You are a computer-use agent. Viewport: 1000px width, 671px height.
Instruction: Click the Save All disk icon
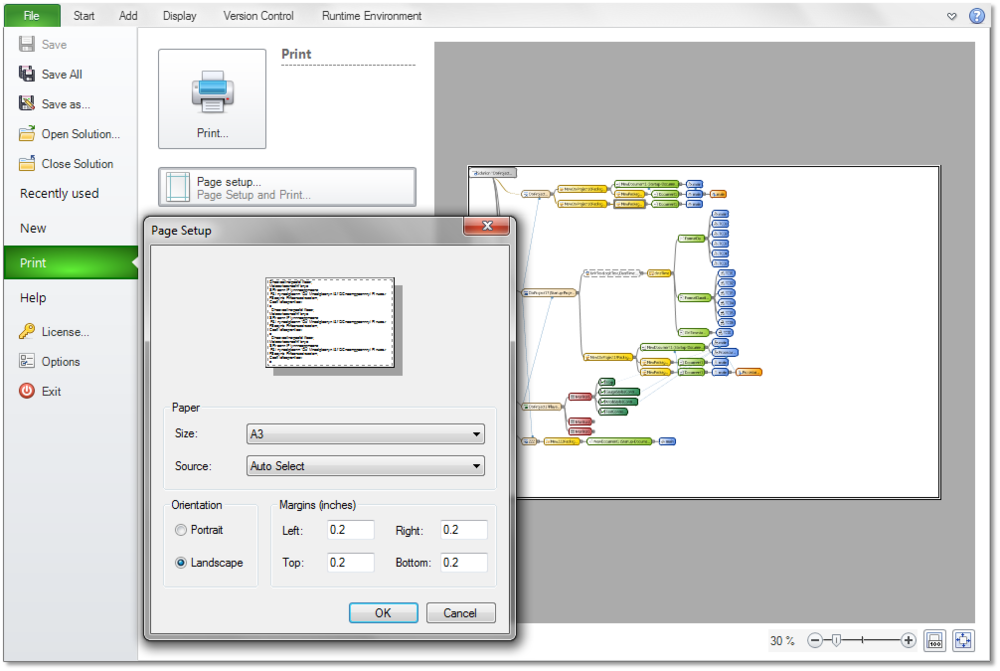28,74
